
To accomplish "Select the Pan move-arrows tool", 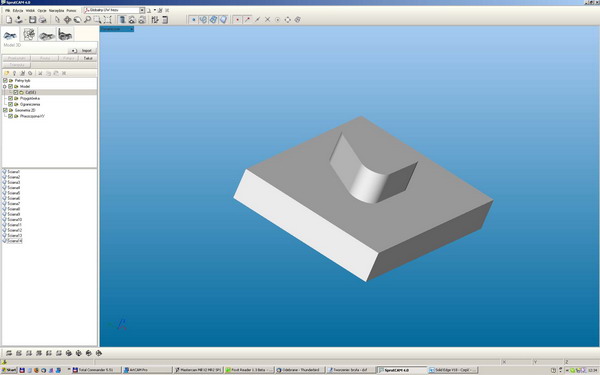I will (x=67, y=20).
